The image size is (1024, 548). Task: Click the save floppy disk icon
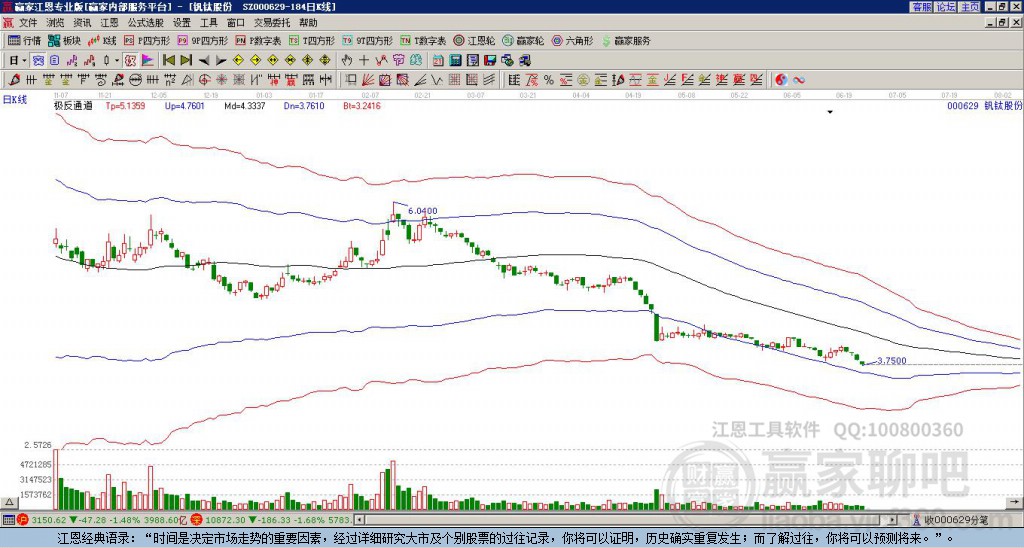pyautogui.click(x=490, y=61)
